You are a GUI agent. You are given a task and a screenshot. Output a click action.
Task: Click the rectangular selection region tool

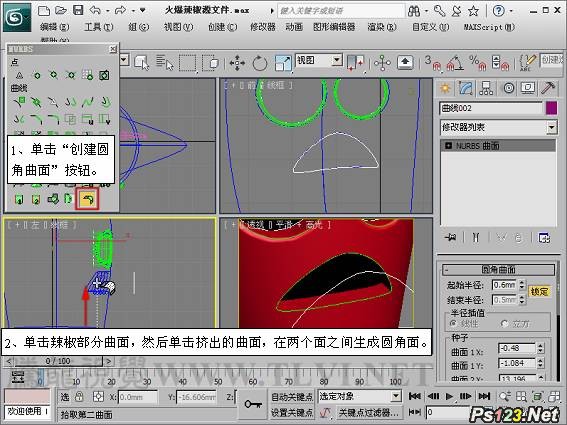[188, 63]
